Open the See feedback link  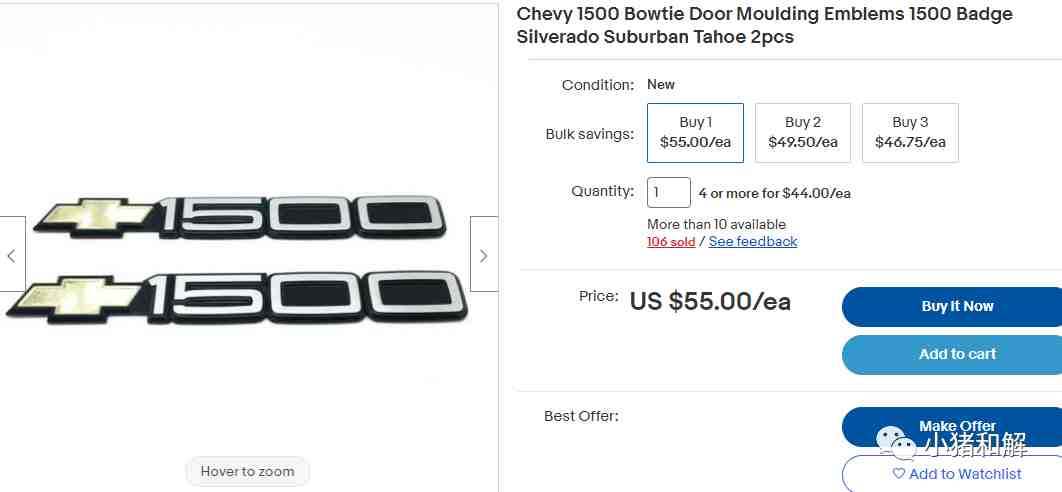[x=753, y=242]
